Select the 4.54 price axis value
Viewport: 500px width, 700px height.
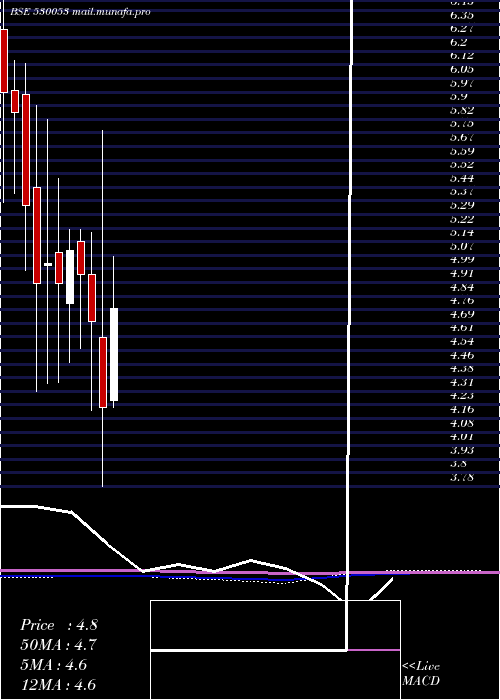pos(462,342)
